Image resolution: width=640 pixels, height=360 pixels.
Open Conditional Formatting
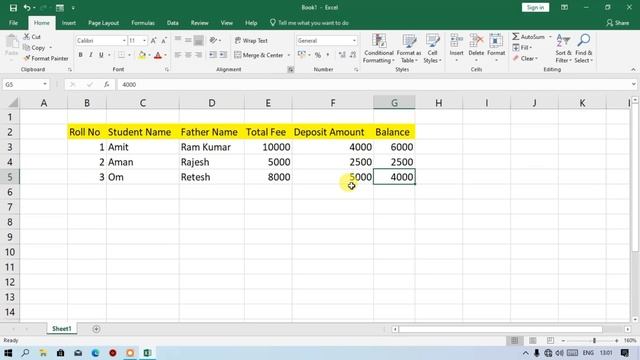pos(379,49)
